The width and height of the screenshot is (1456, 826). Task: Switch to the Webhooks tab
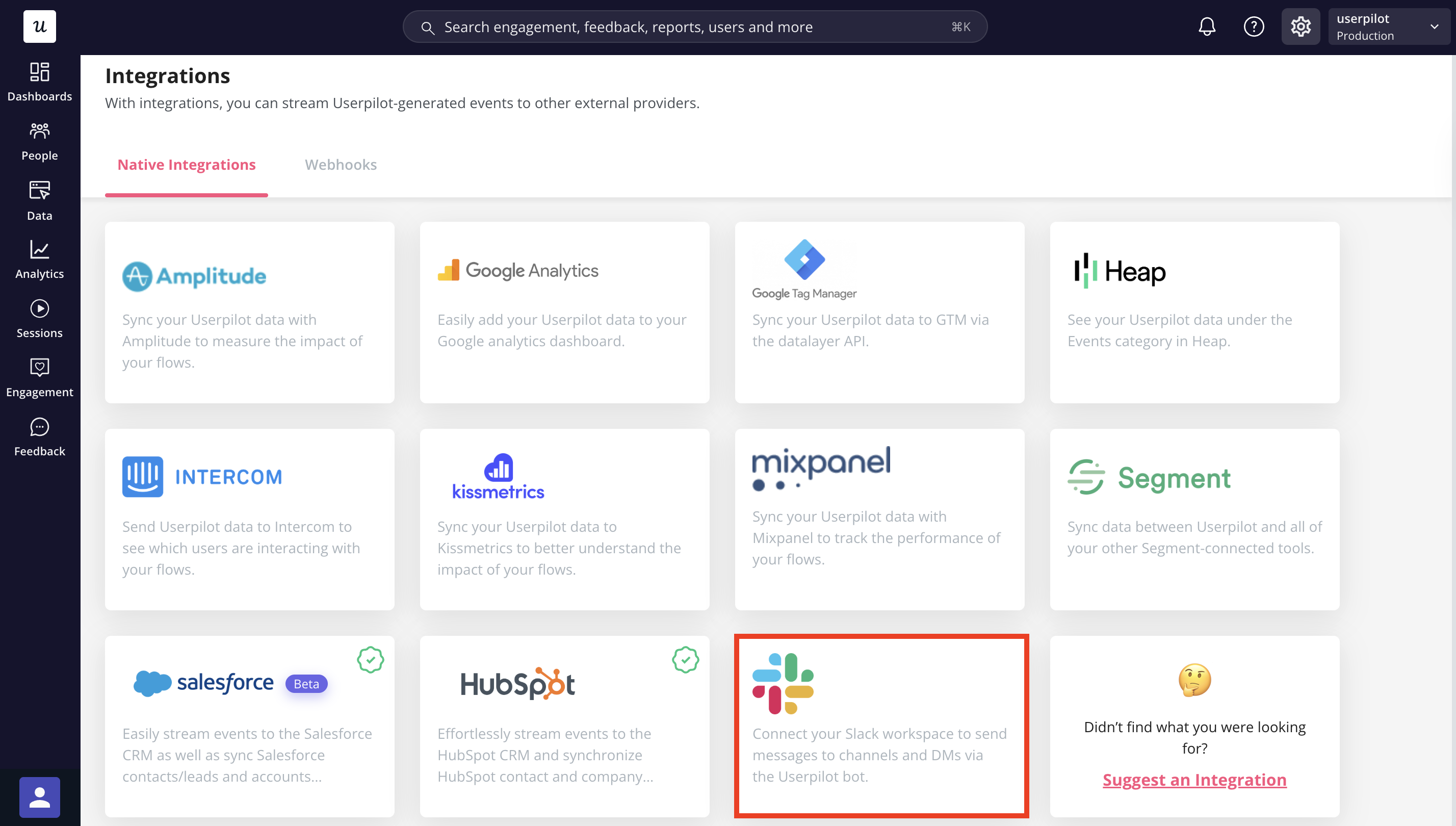click(x=341, y=165)
